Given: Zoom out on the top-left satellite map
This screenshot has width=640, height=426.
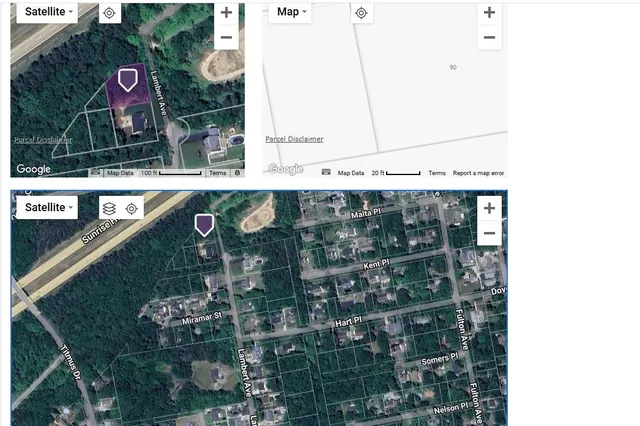Looking at the screenshot, I should coord(226,38).
